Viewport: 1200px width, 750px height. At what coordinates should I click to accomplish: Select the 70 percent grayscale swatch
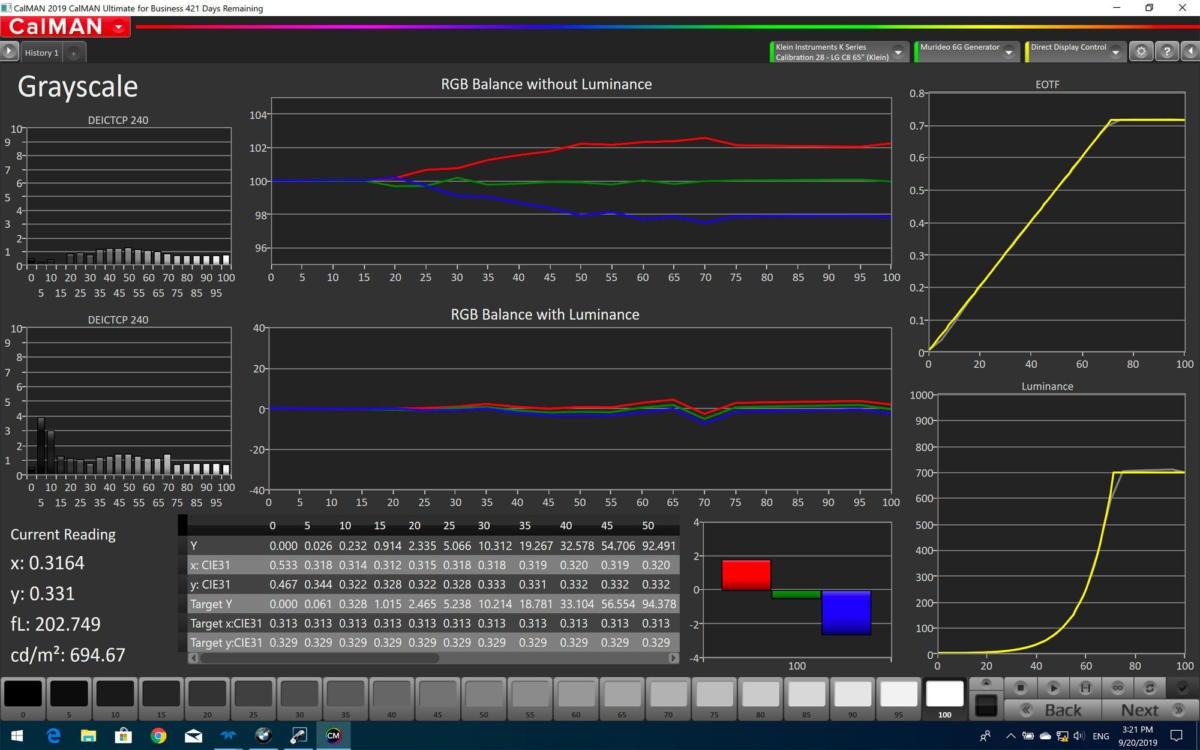tap(667, 698)
